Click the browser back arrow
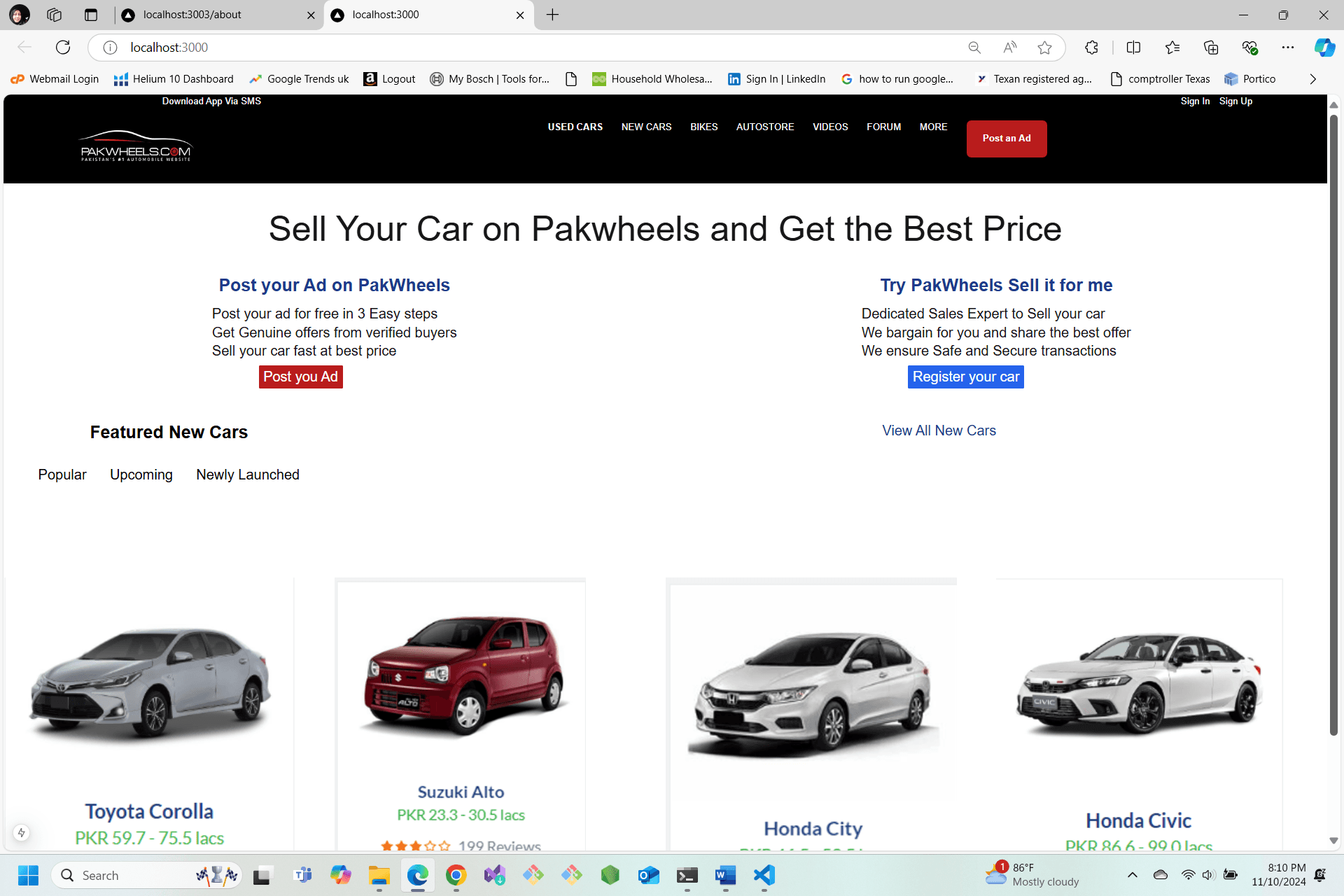Image resolution: width=1344 pixels, height=896 pixels. coord(24,48)
